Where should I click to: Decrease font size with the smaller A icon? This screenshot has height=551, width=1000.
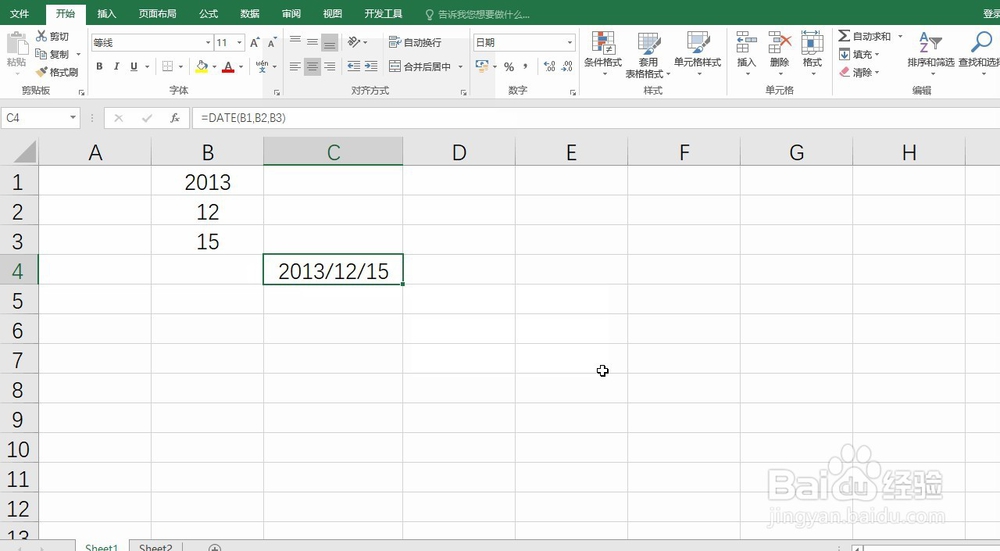tap(272, 43)
